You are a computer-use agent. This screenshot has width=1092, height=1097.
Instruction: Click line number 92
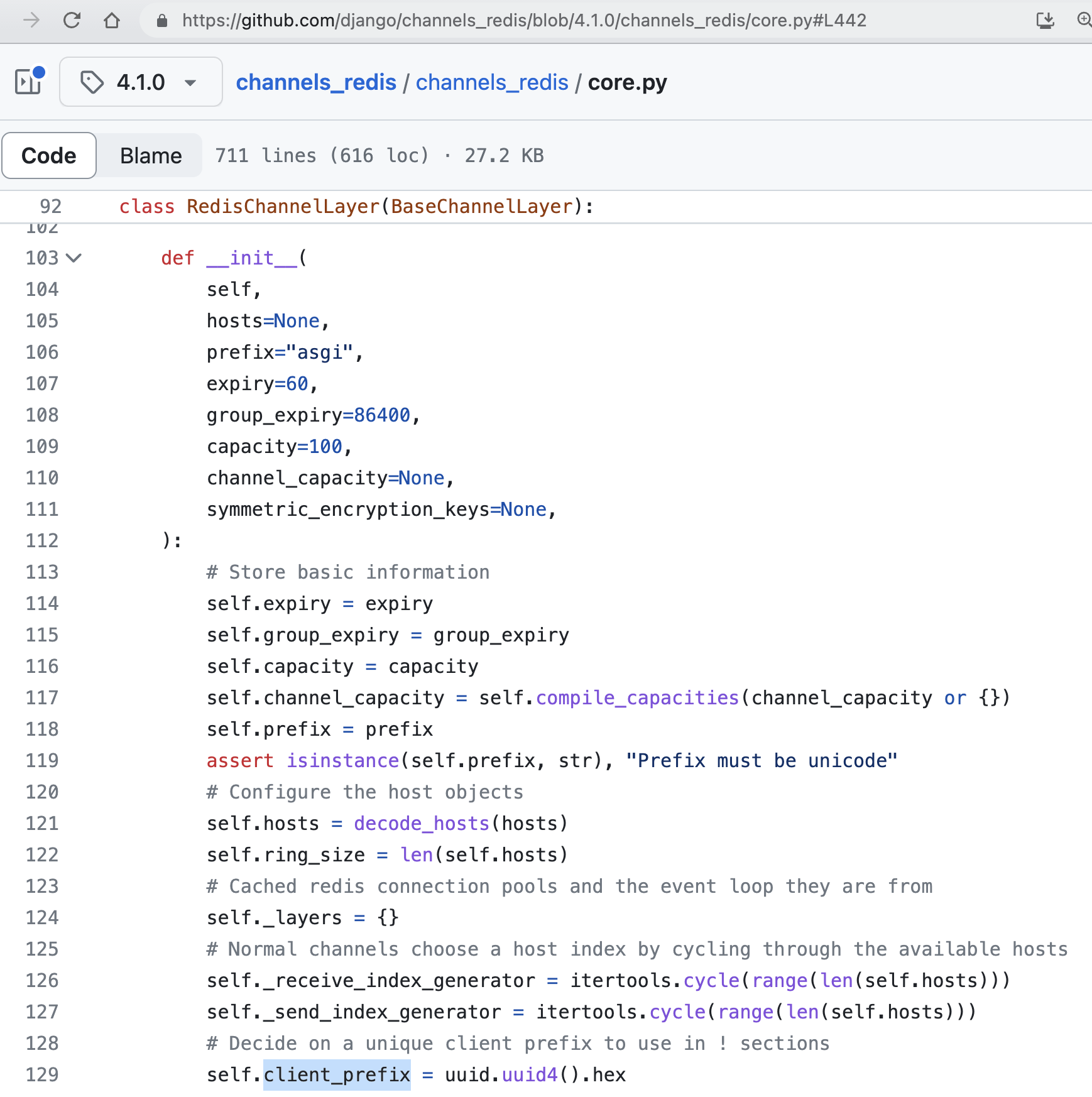(x=50, y=206)
